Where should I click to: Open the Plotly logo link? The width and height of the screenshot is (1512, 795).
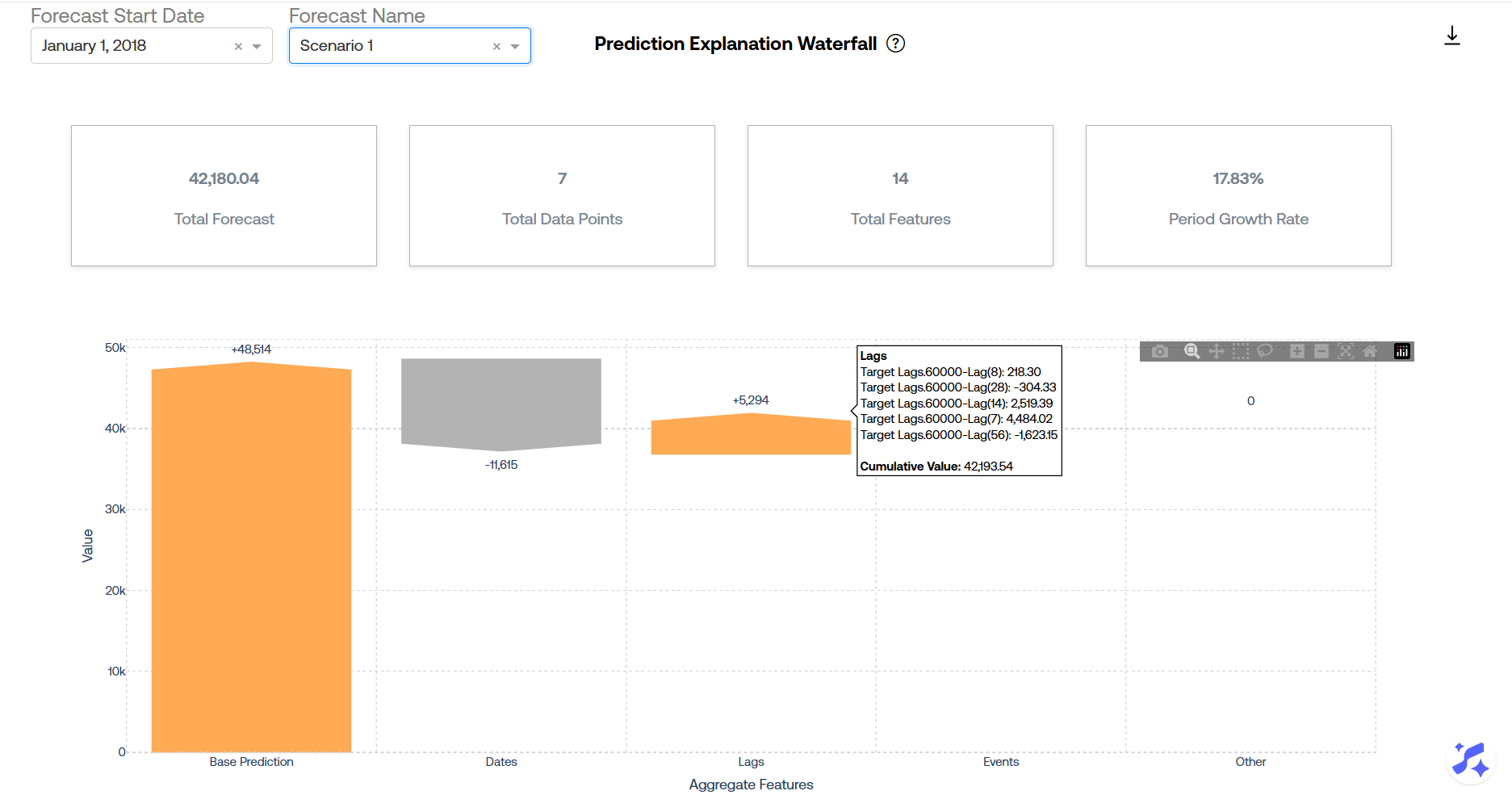pyautogui.click(x=1402, y=351)
